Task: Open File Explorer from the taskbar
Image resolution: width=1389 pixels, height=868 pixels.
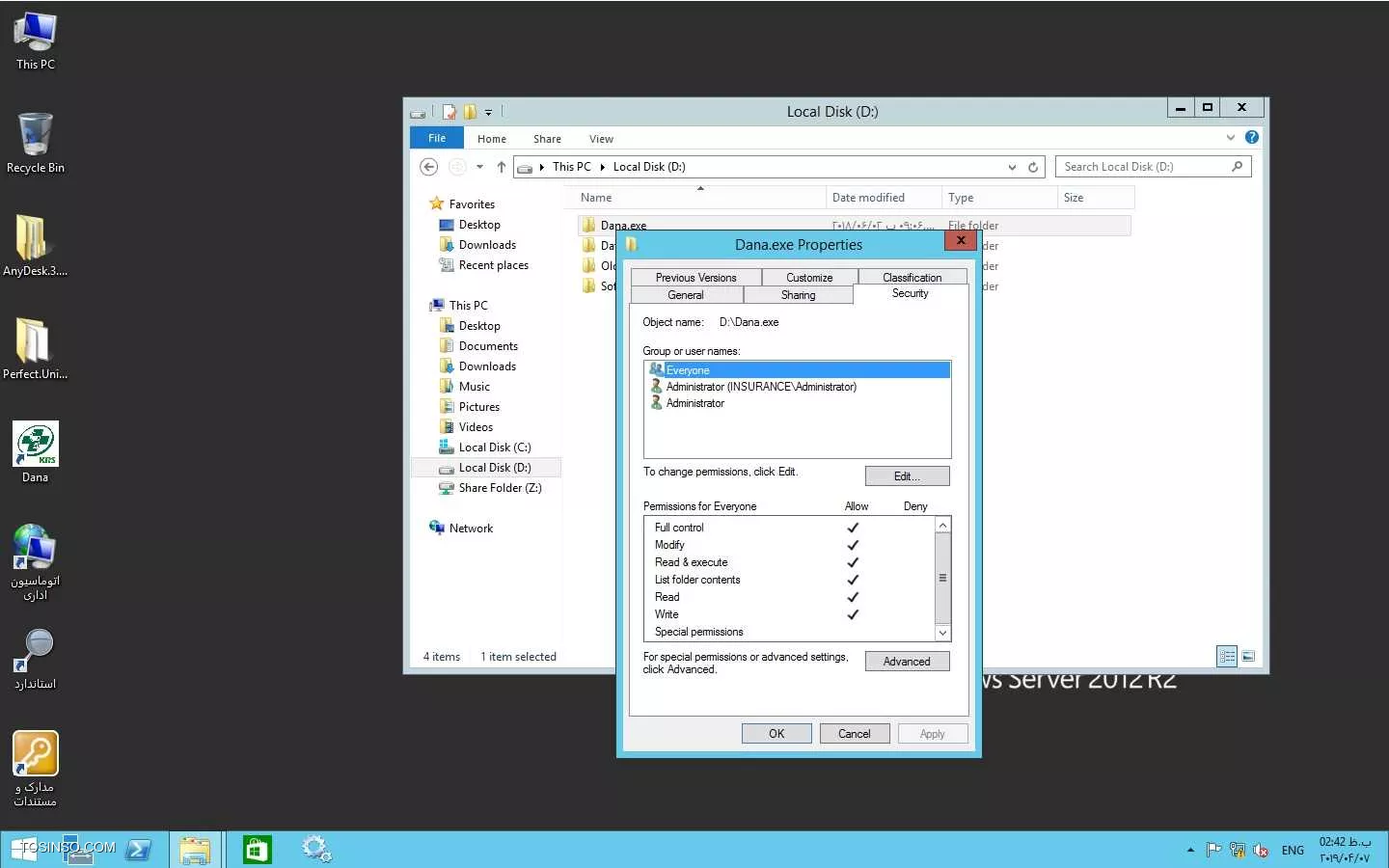Action: [x=195, y=850]
